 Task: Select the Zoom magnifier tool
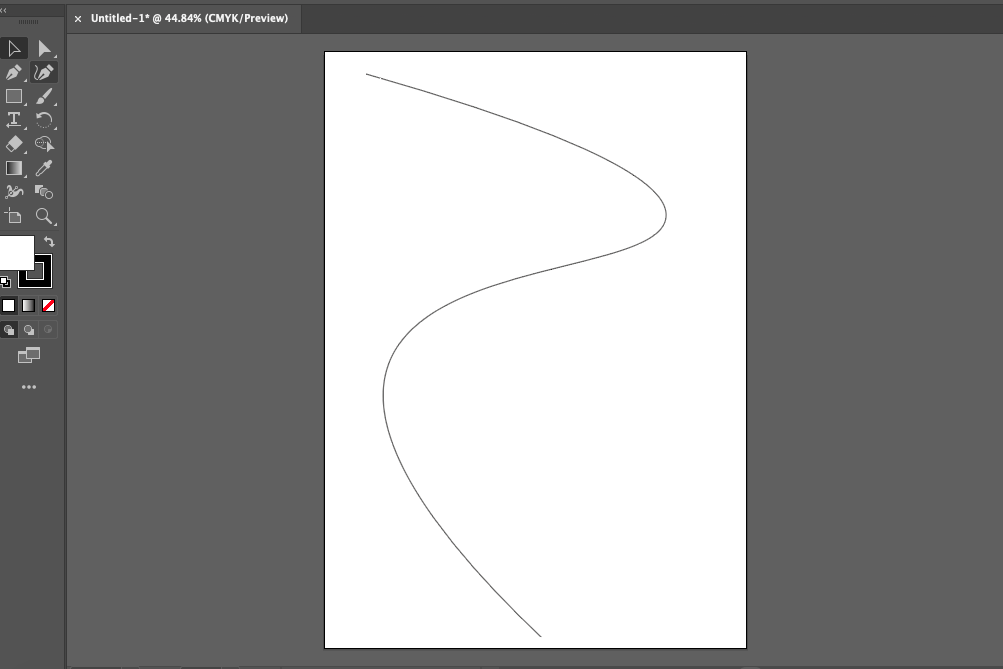pyautogui.click(x=44, y=216)
